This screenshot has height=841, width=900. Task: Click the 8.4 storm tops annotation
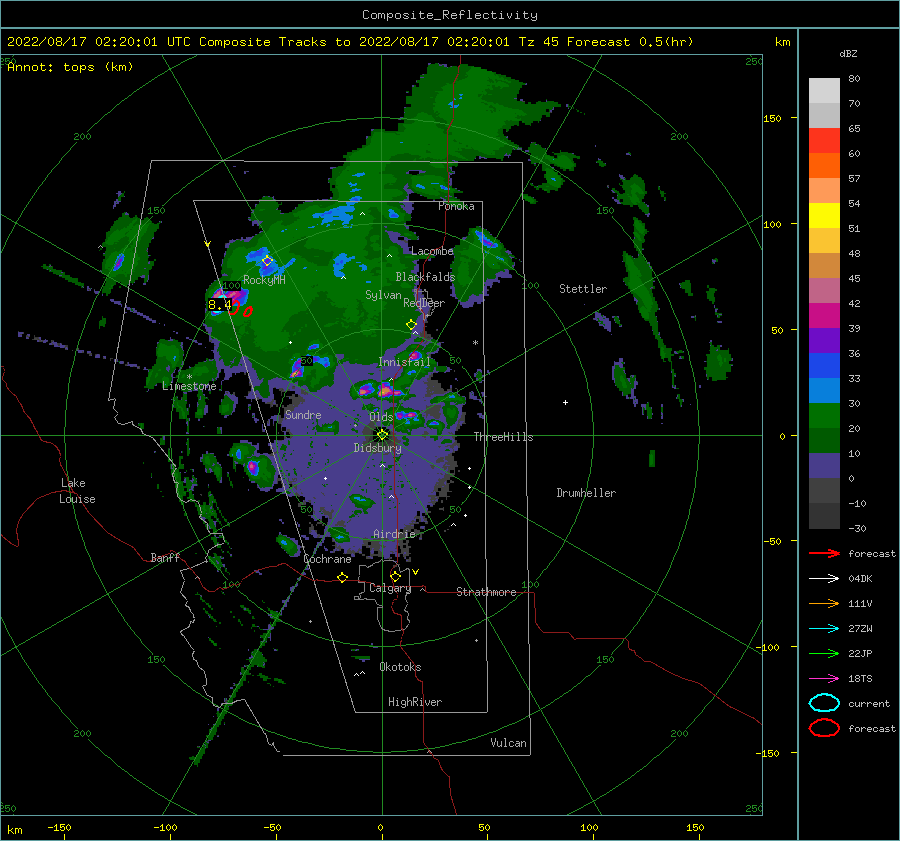pyautogui.click(x=220, y=305)
